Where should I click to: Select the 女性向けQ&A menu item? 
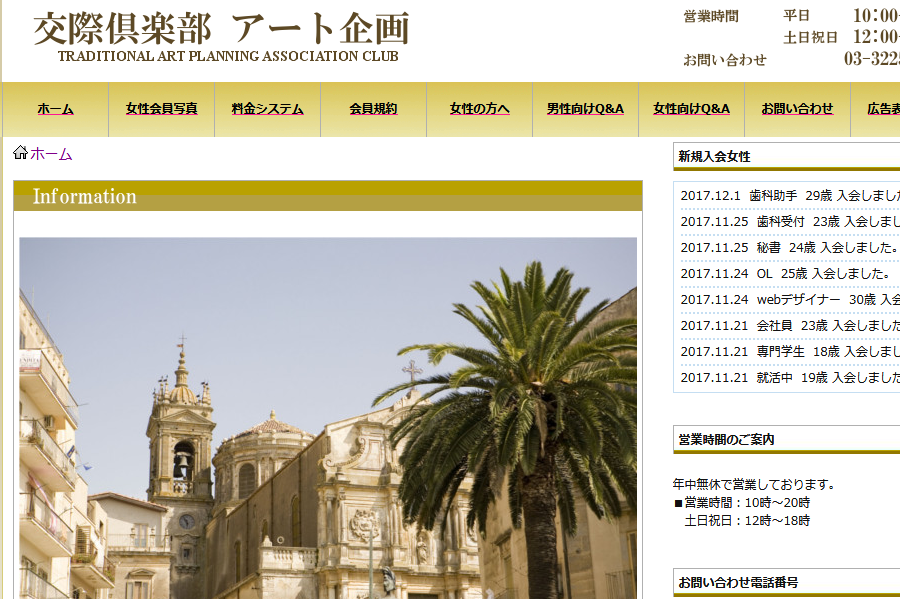point(691,109)
